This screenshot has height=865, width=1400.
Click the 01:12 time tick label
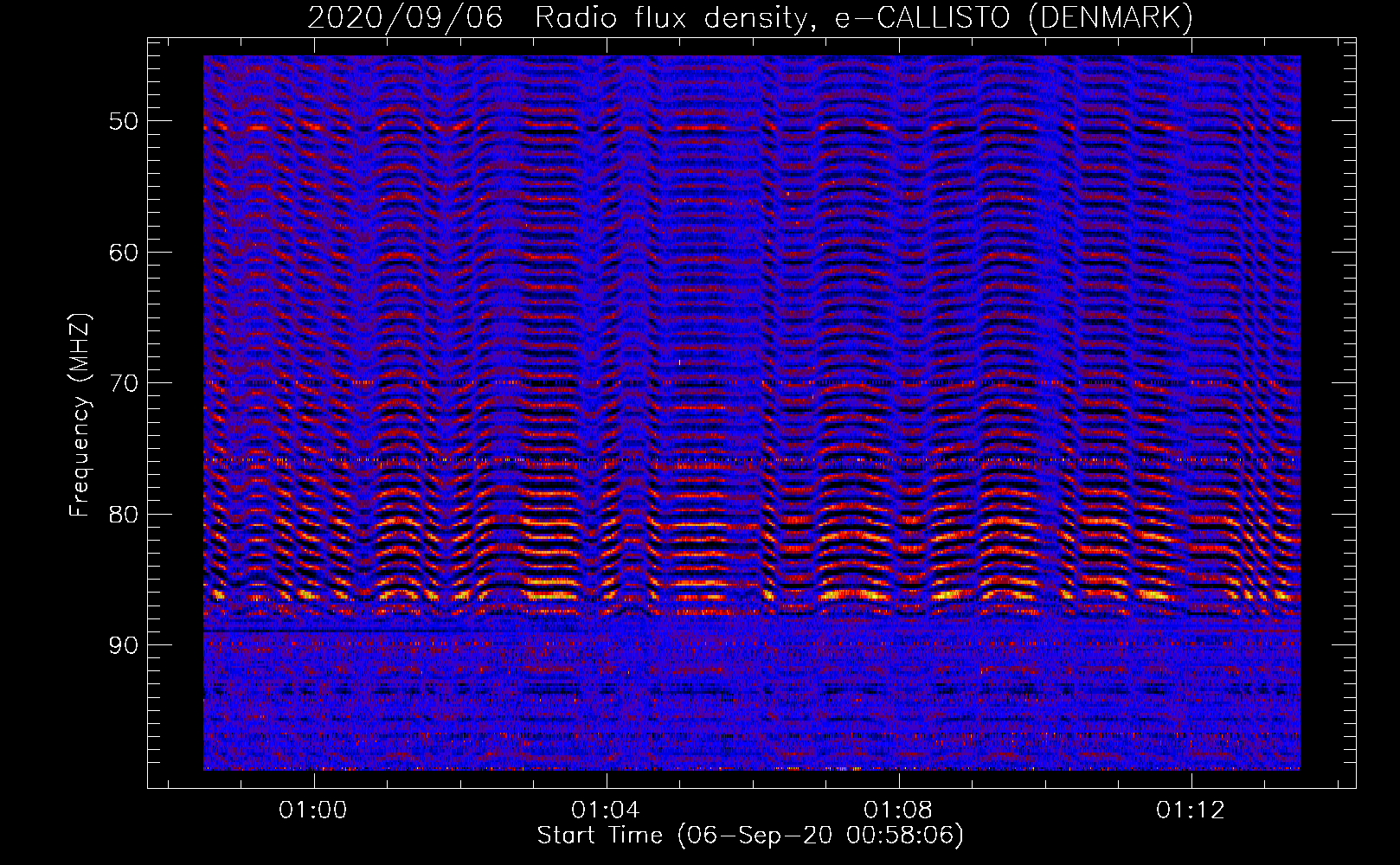(1191, 810)
